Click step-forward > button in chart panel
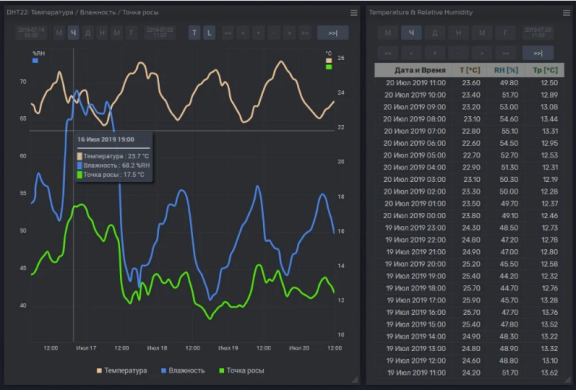The height and width of the screenshot is (390, 576). [x=289, y=33]
